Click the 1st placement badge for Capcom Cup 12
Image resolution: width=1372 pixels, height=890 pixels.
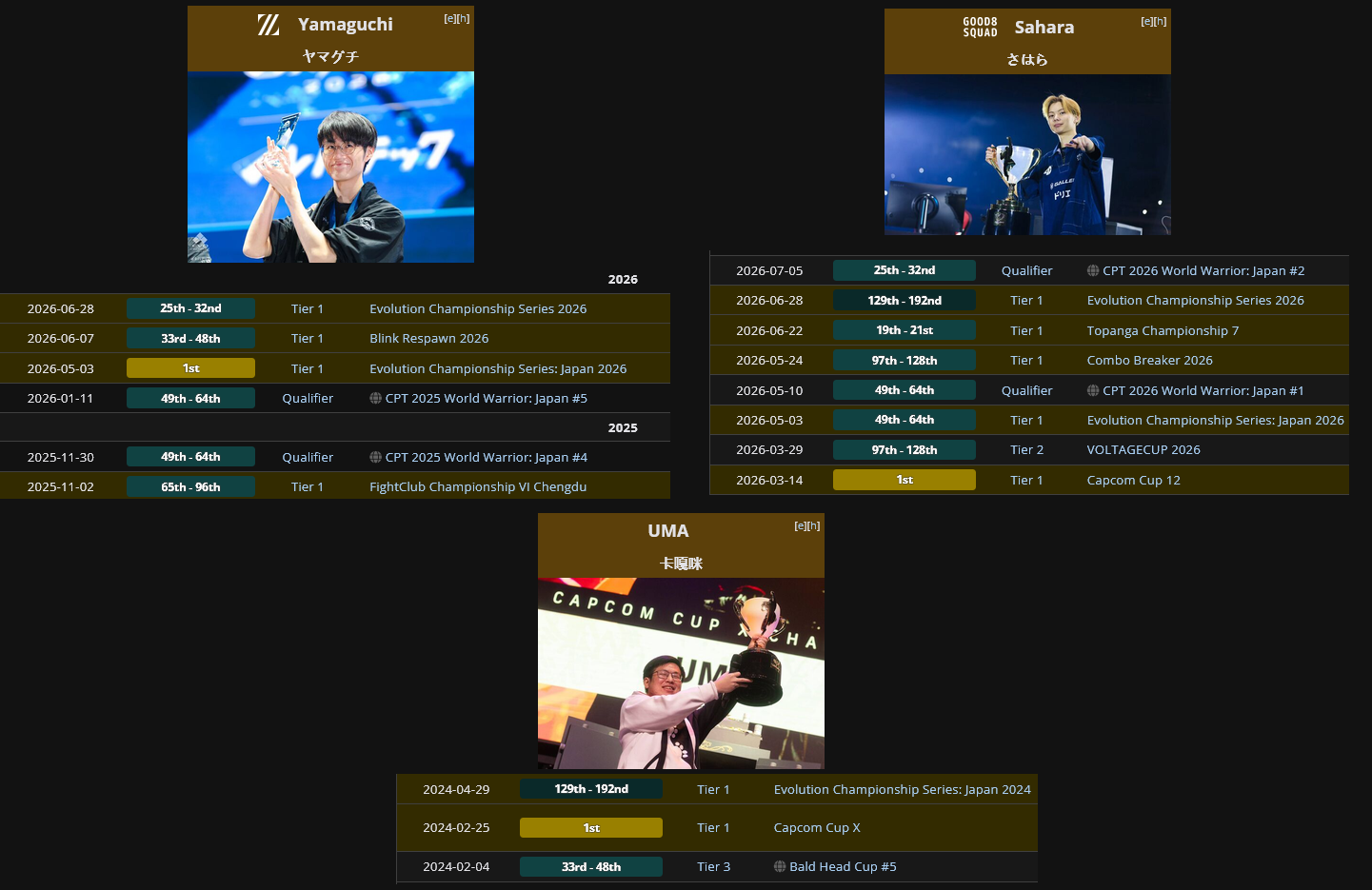point(905,480)
